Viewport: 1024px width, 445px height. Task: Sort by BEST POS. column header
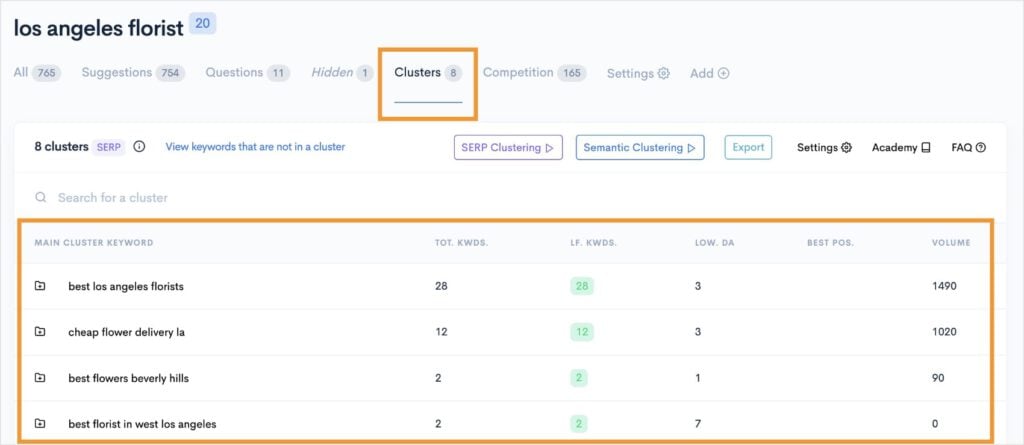(x=831, y=243)
